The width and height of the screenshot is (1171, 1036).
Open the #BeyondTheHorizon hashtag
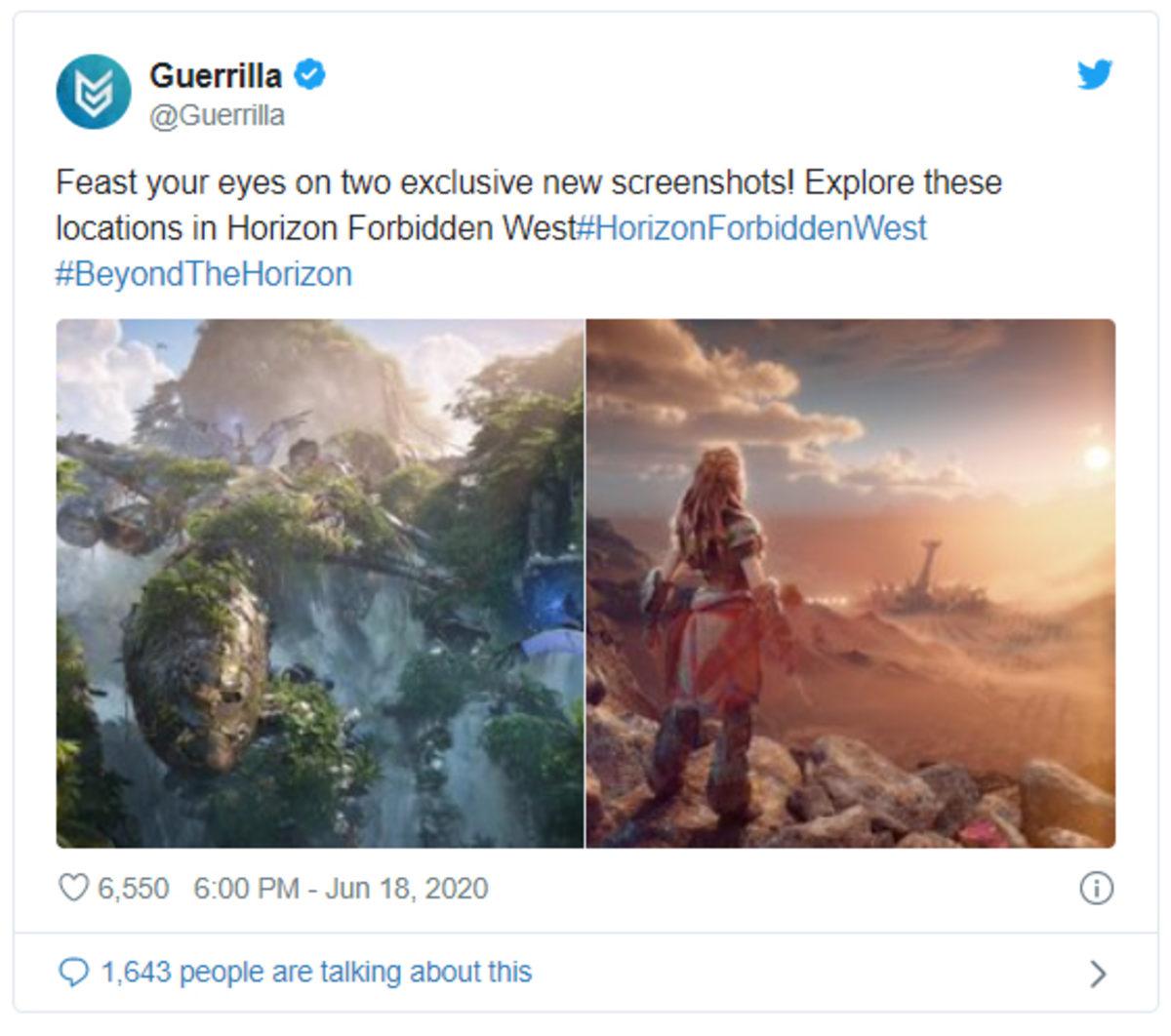click(202, 272)
